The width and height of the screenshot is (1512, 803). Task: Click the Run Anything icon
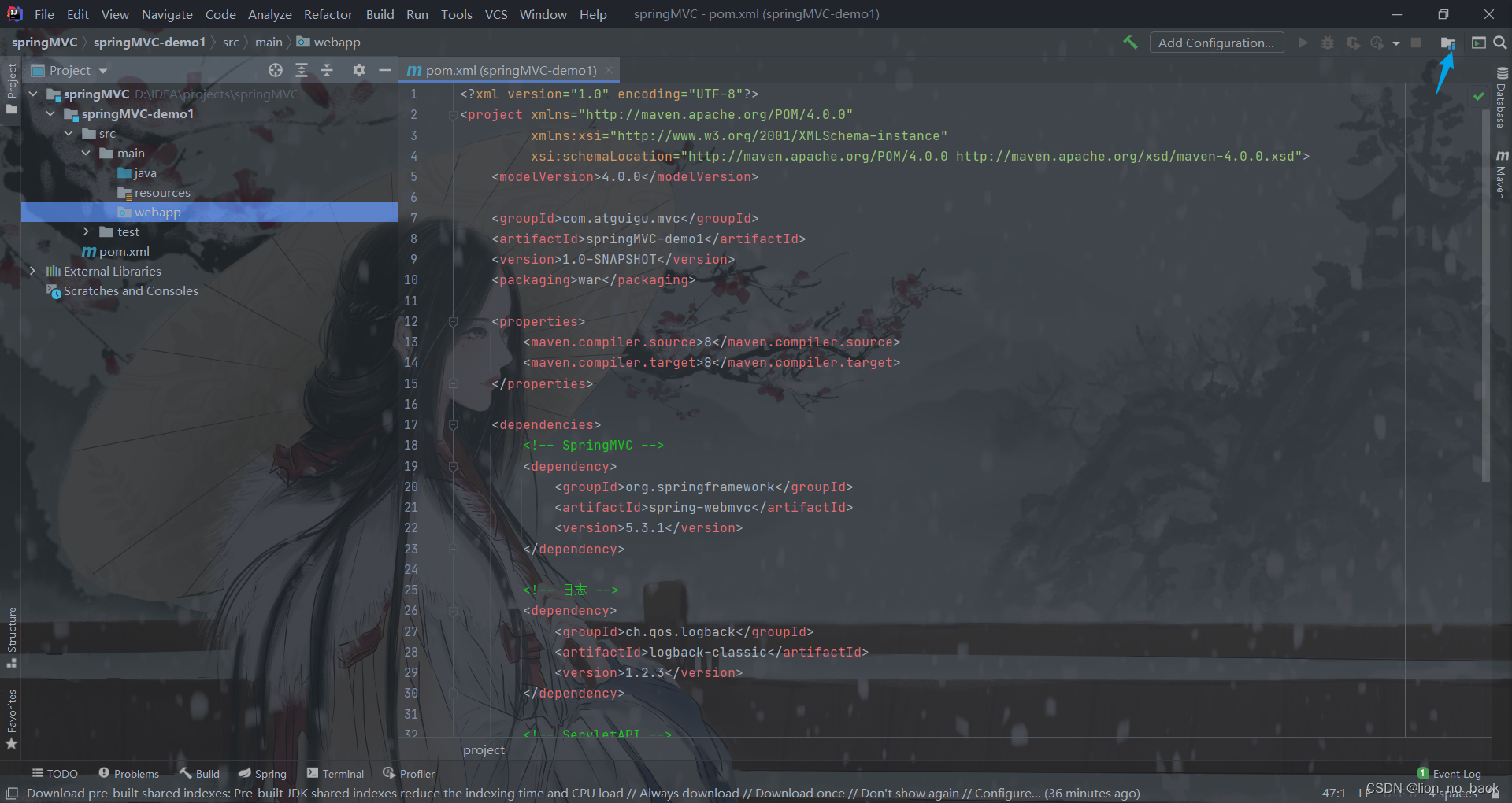pyautogui.click(x=1478, y=43)
